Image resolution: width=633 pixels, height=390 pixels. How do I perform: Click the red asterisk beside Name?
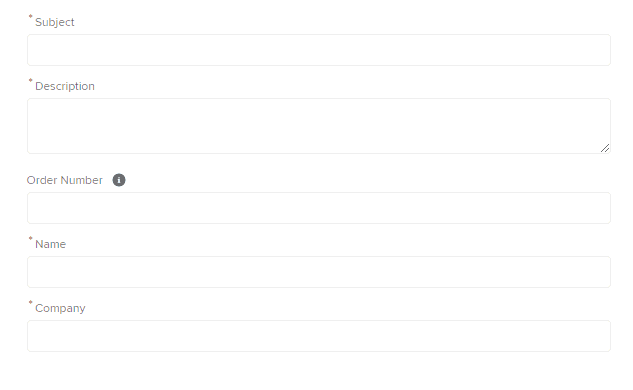pos(30,238)
